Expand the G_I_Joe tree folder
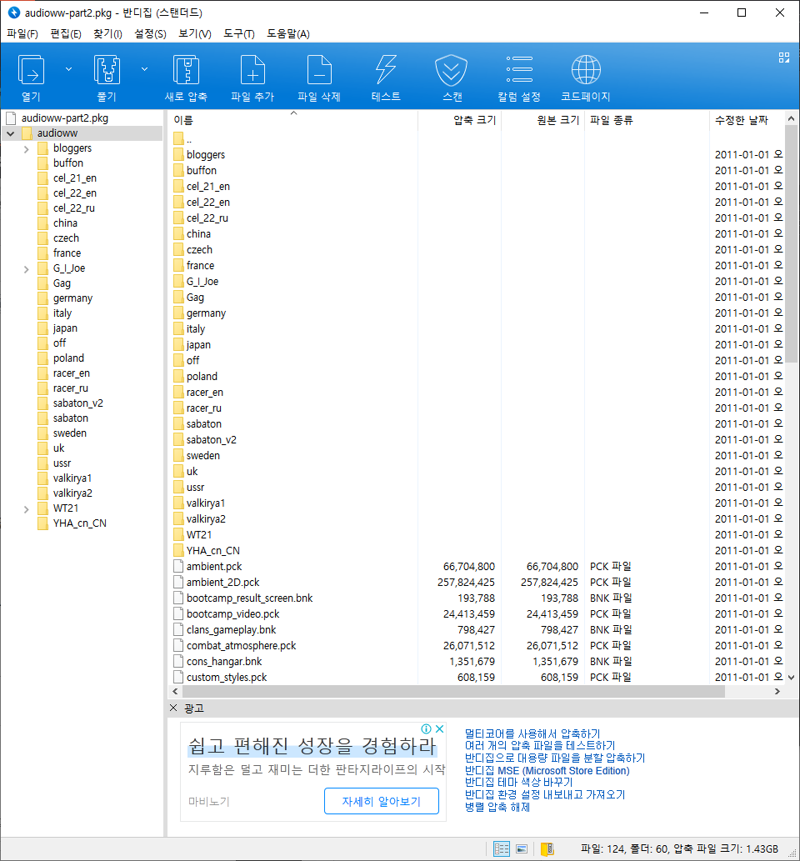The image size is (800, 861). [x=26, y=269]
